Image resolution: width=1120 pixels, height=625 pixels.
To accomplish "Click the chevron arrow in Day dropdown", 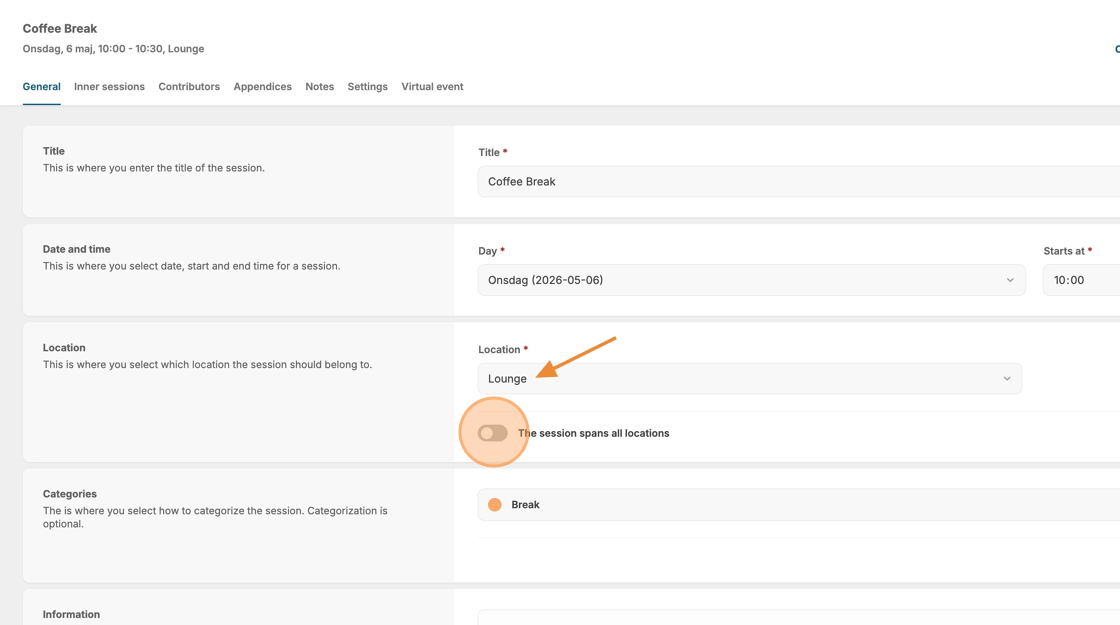I will point(1010,280).
